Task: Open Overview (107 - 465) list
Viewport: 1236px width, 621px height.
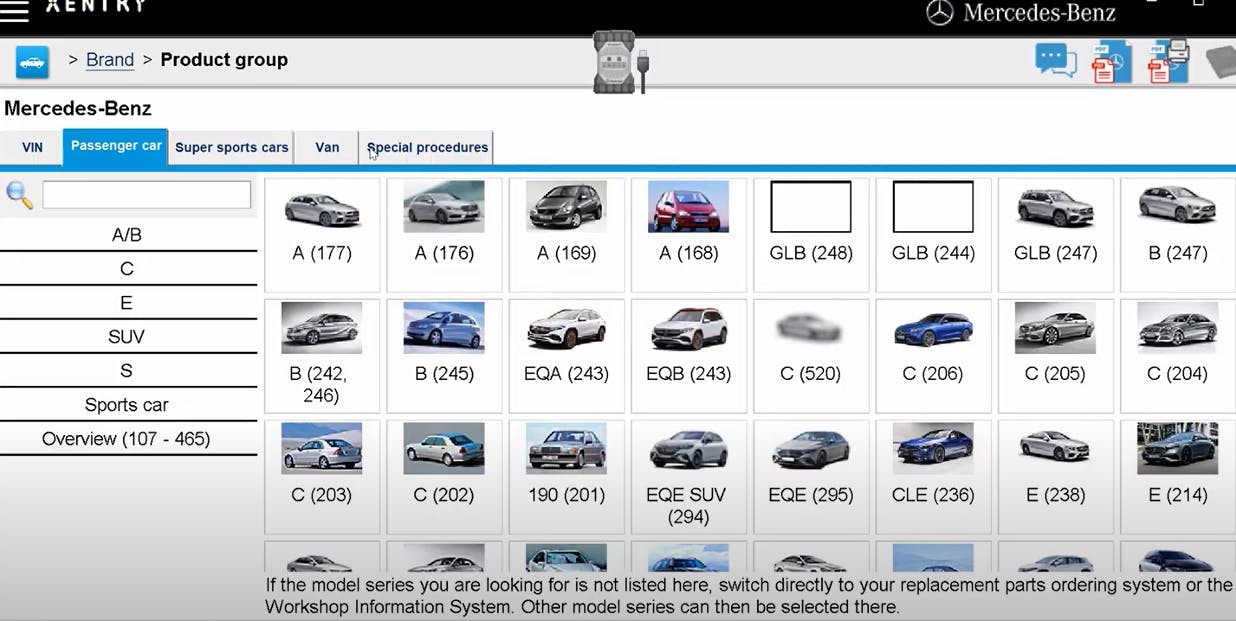Action: tap(127, 439)
